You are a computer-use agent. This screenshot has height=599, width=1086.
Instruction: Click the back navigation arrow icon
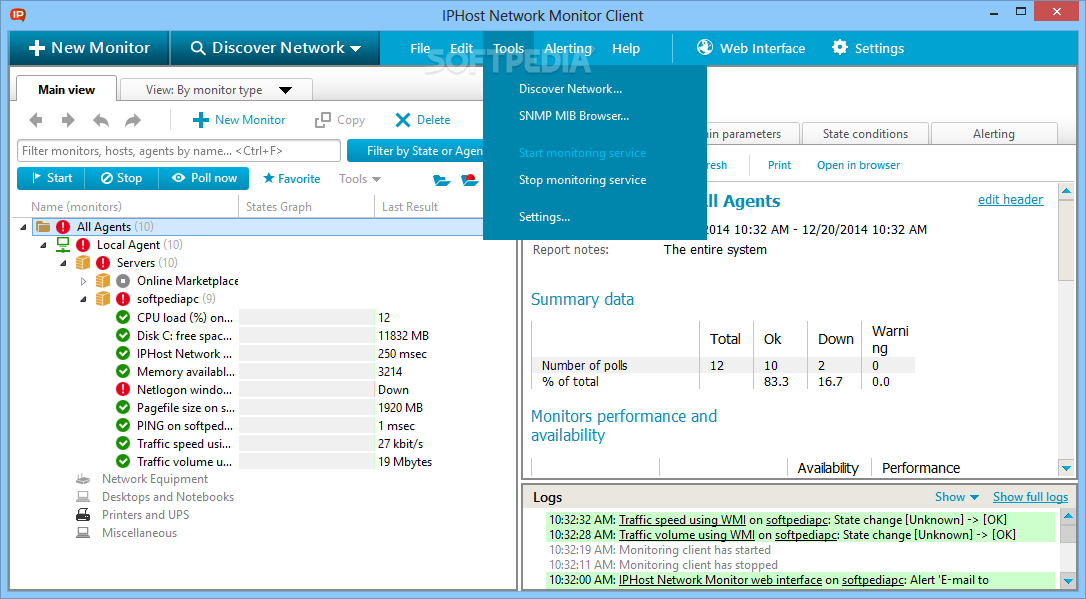click(x=36, y=120)
